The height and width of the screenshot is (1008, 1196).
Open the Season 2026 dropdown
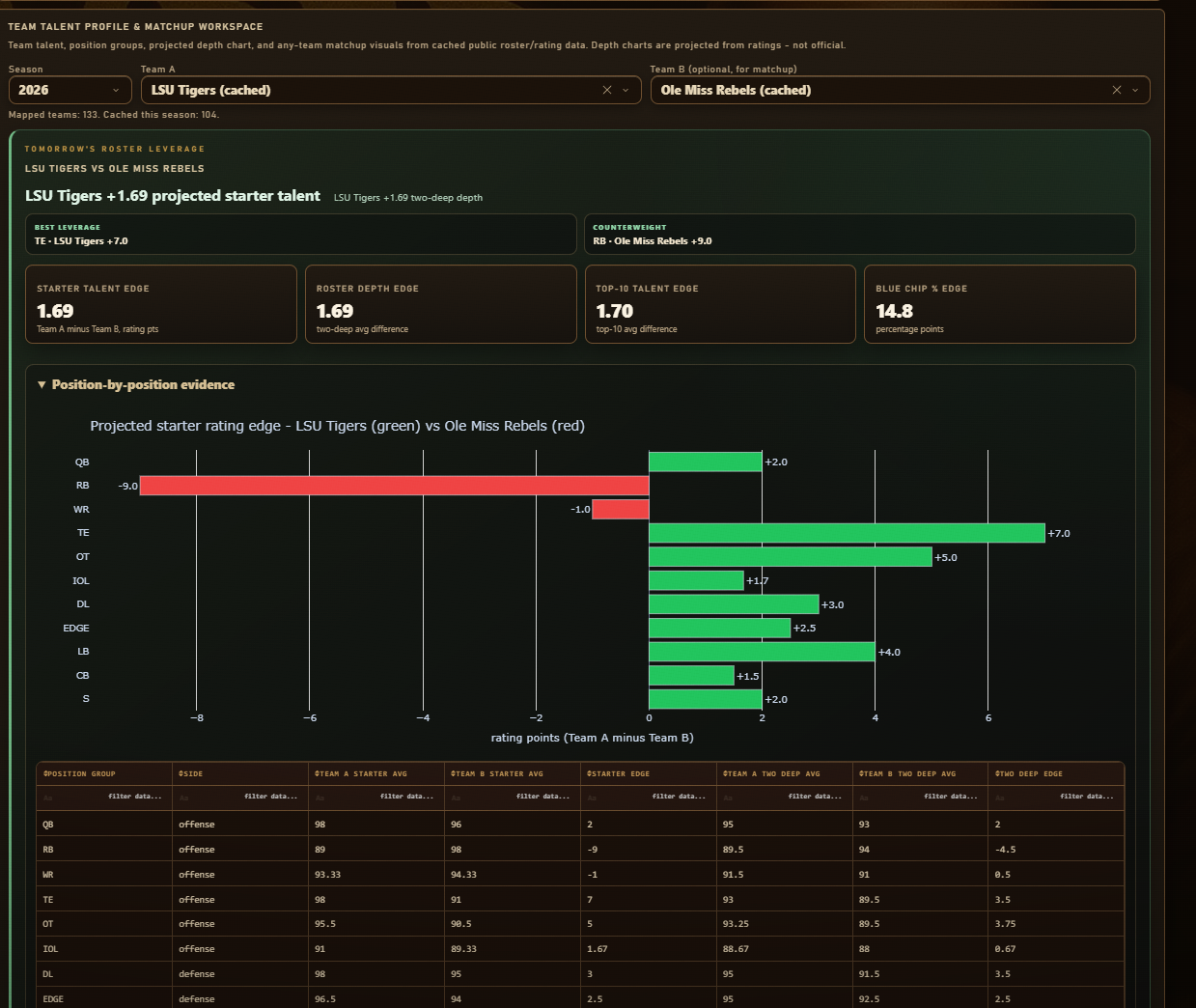70,90
